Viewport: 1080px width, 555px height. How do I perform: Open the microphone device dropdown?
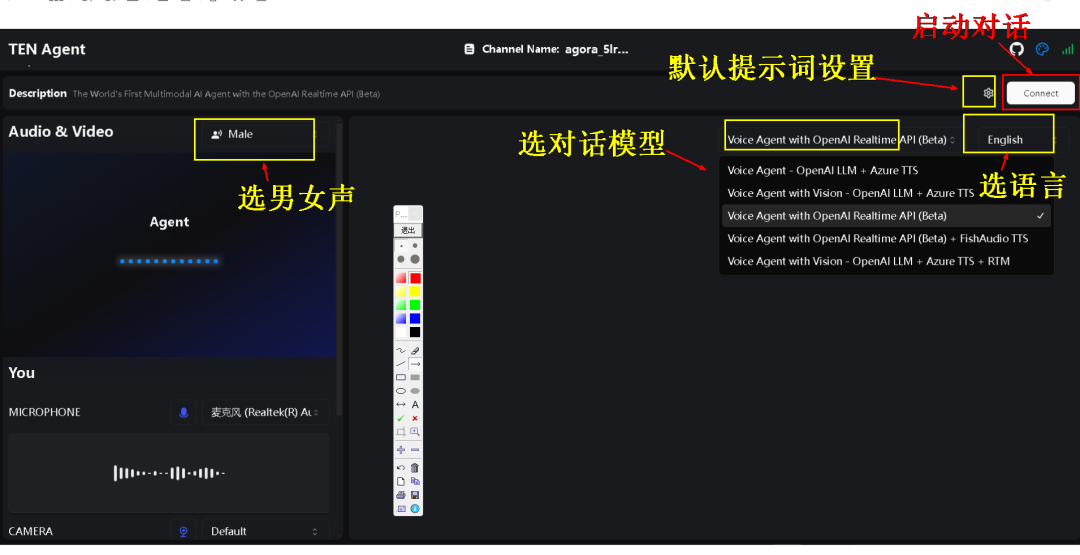coord(265,412)
